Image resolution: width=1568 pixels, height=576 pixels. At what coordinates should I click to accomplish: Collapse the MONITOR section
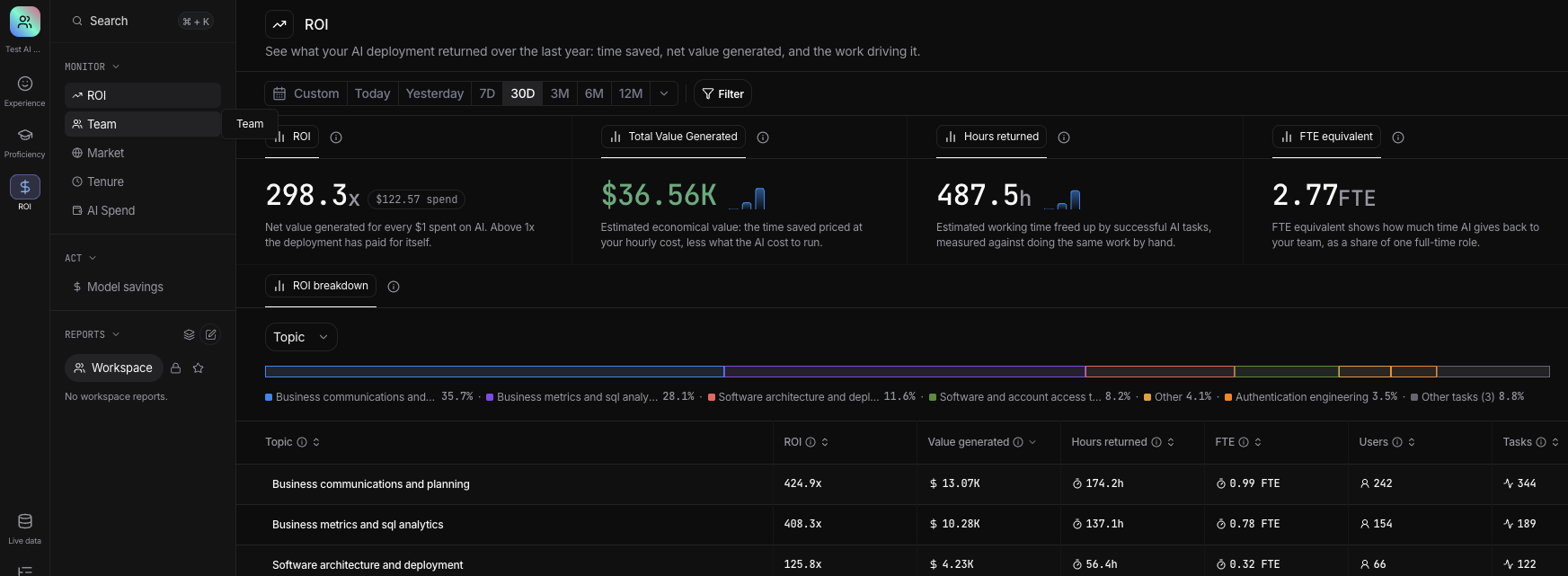pos(93,67)
